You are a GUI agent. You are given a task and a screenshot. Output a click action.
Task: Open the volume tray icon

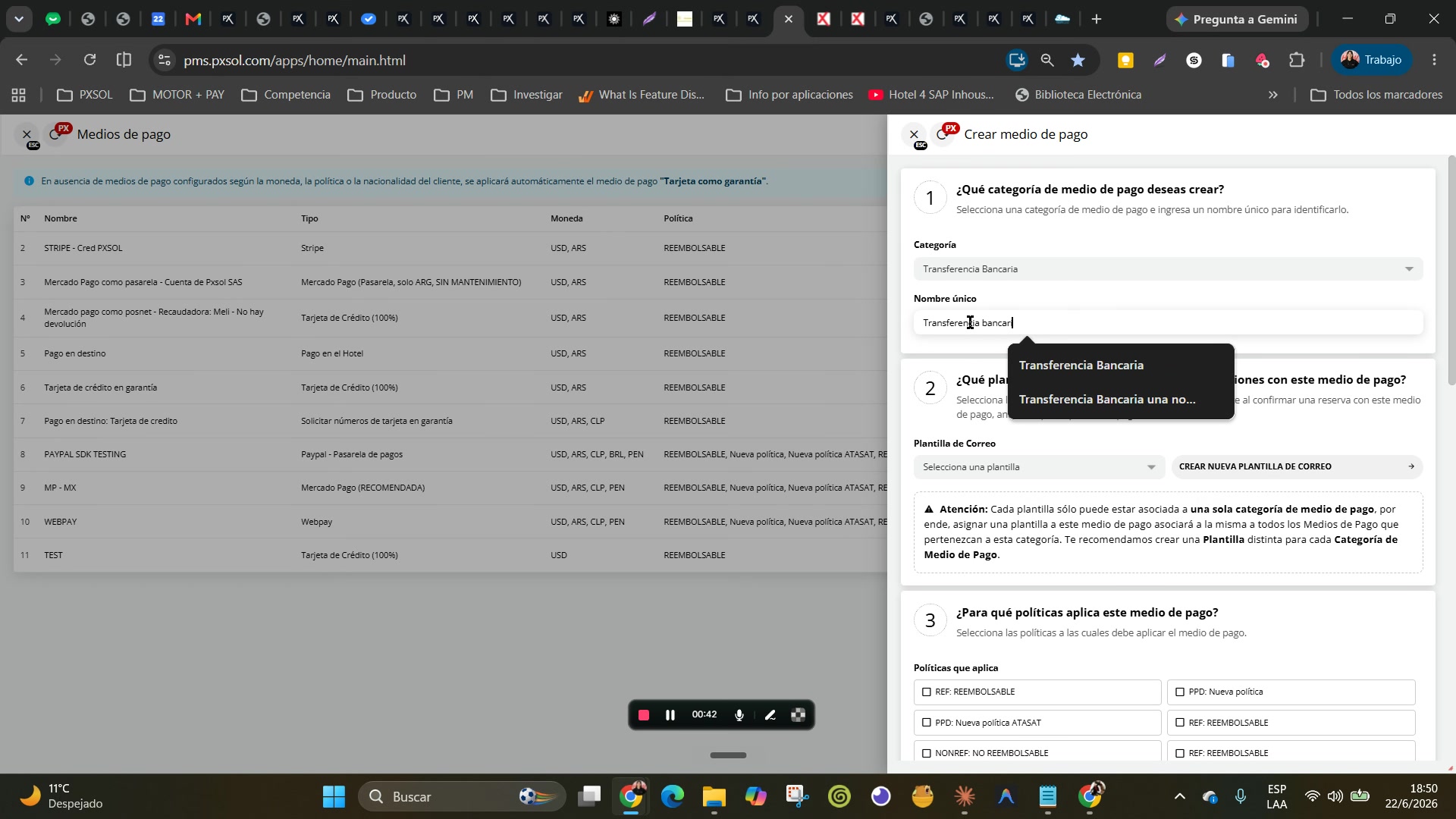(1335, 797)
